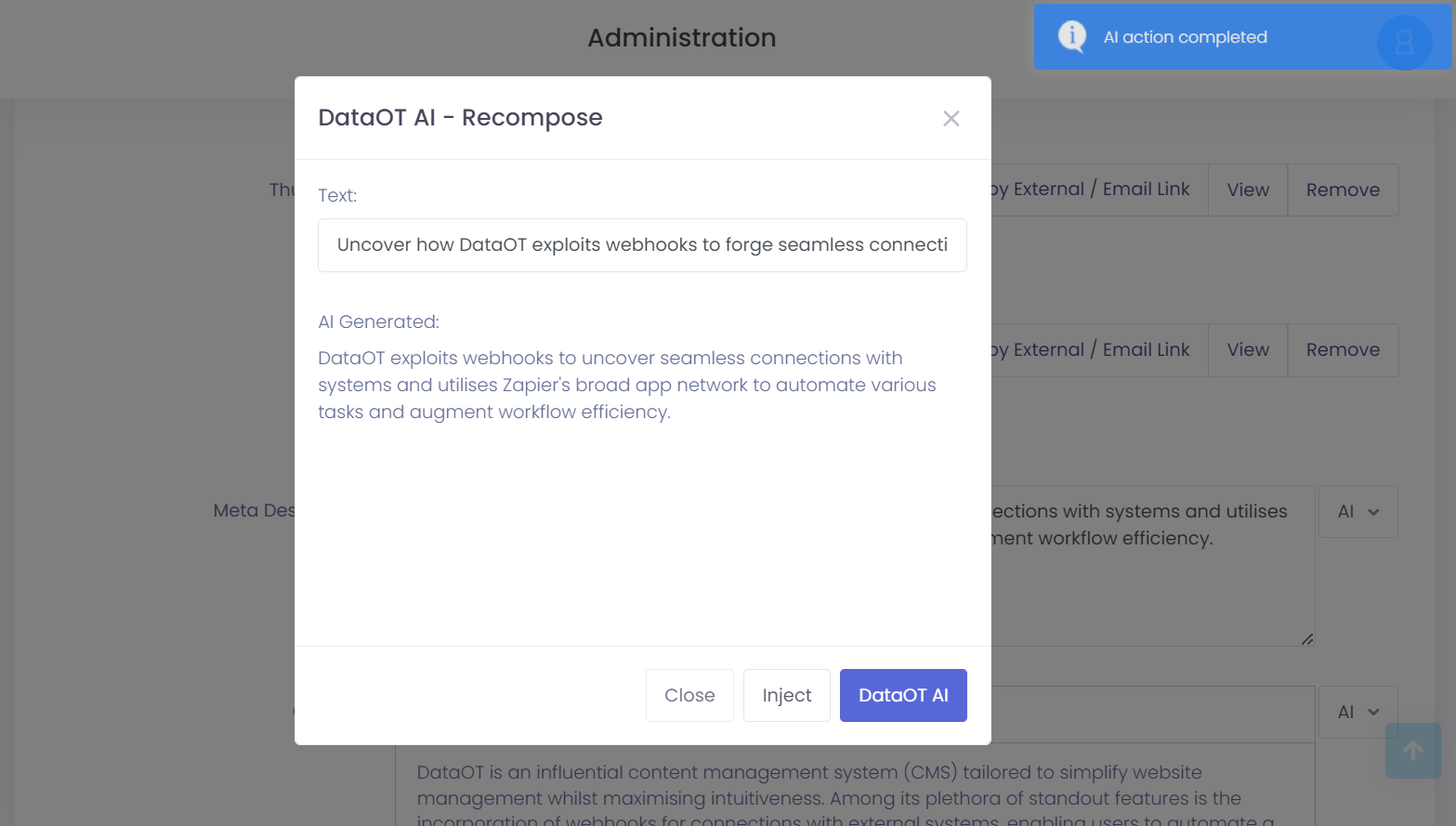Regenerate text with the DataOT AI button

coord(902,695)
